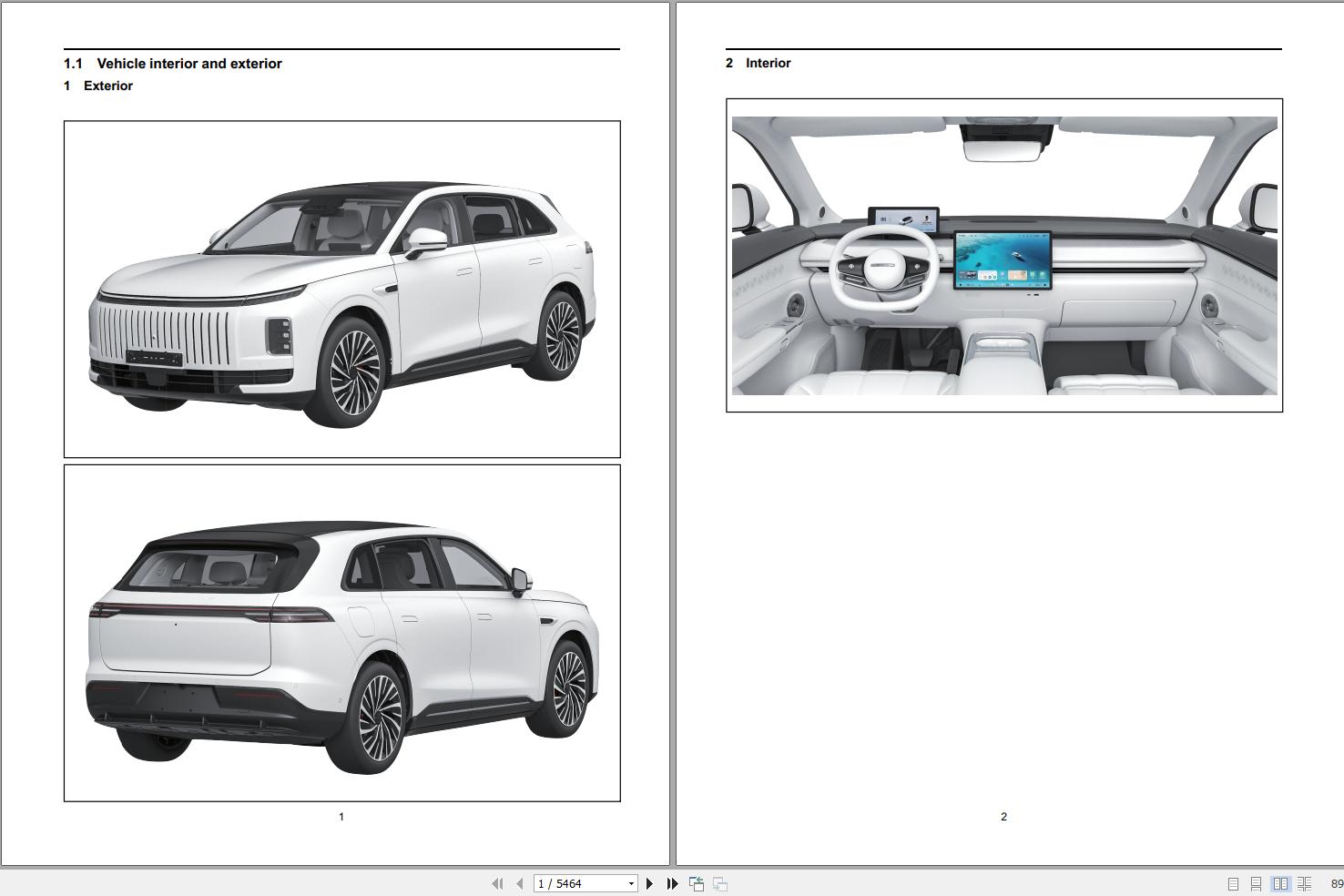Return to the previous view
This screenshot has width=1344, height=896.
[697, 883]
